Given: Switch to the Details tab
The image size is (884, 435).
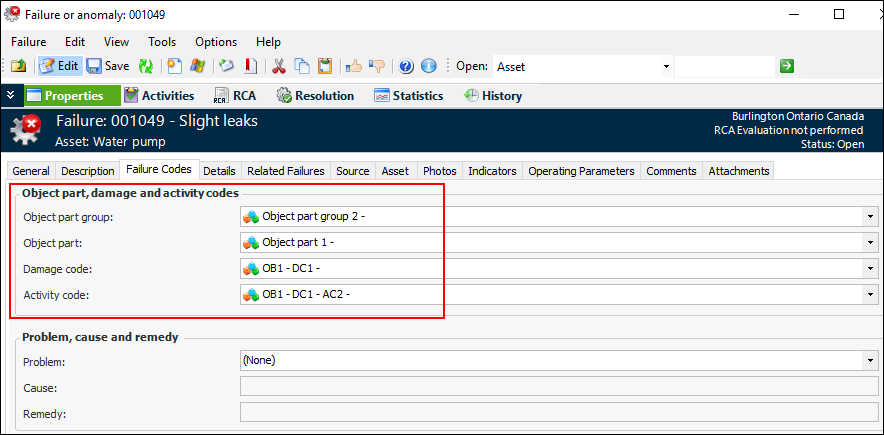Looking at the screenshot, I should [219, 171].
